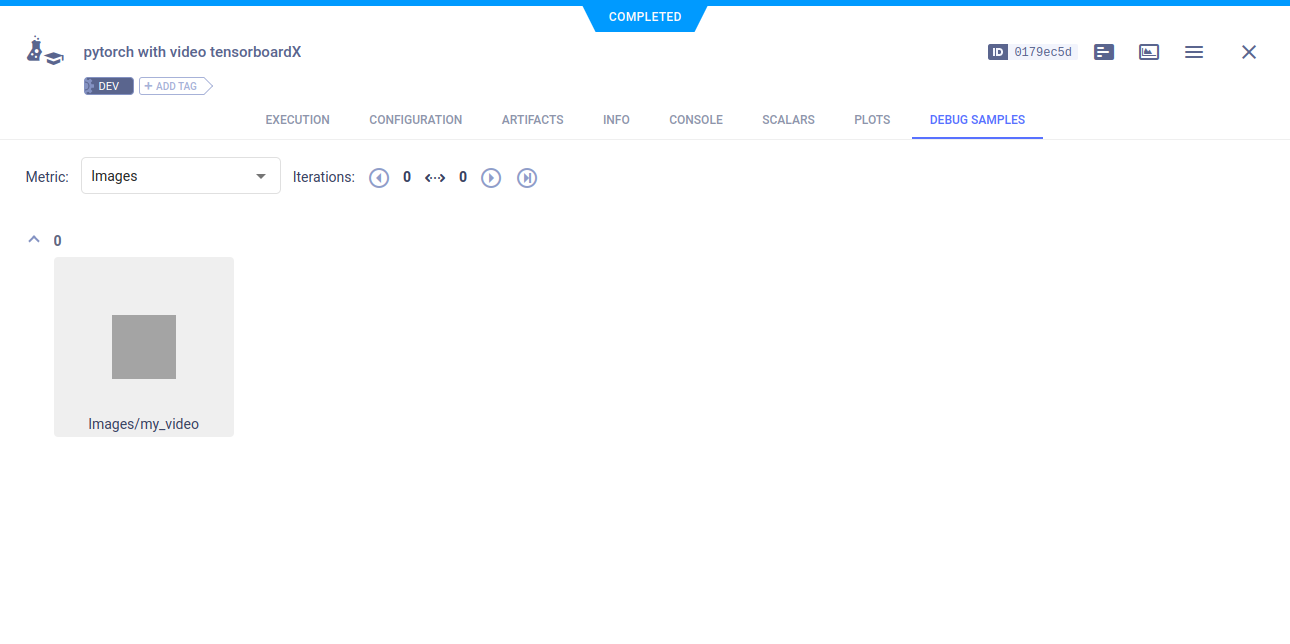Open the experiment menu (hamburger icon)
The height and width of the screenshot is (644, 1290).
(1194, 51)
